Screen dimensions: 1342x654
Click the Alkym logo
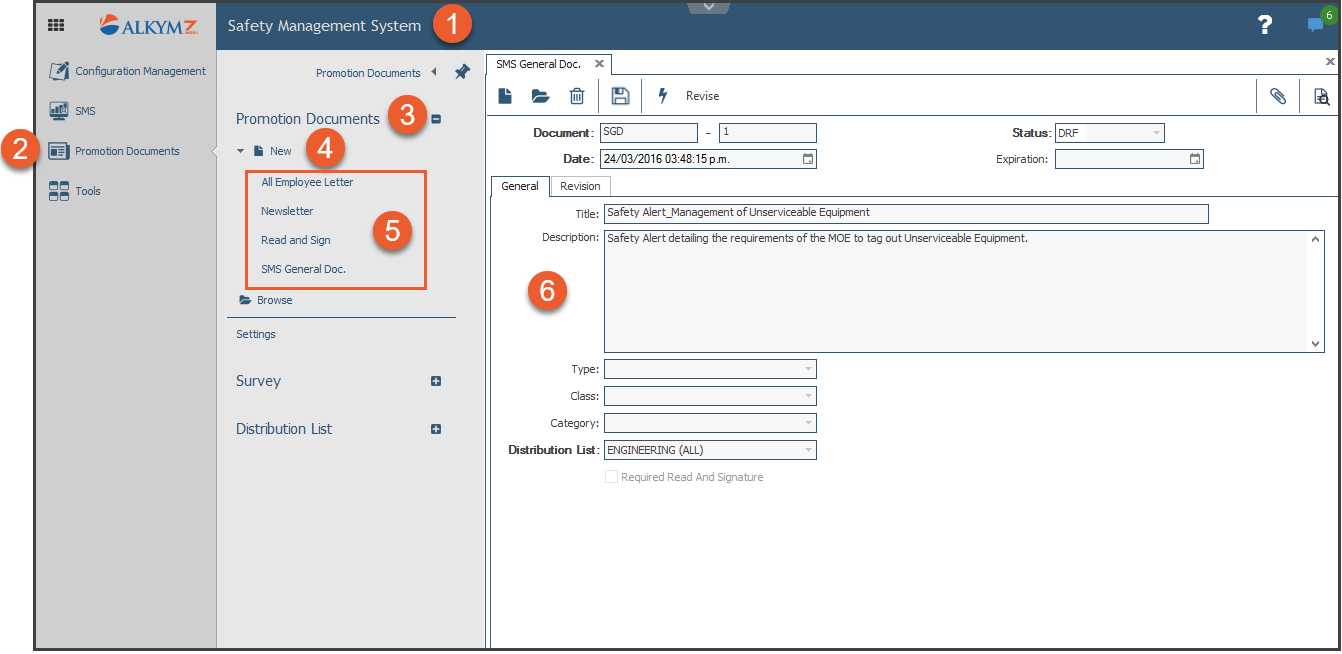click(148, 26)
